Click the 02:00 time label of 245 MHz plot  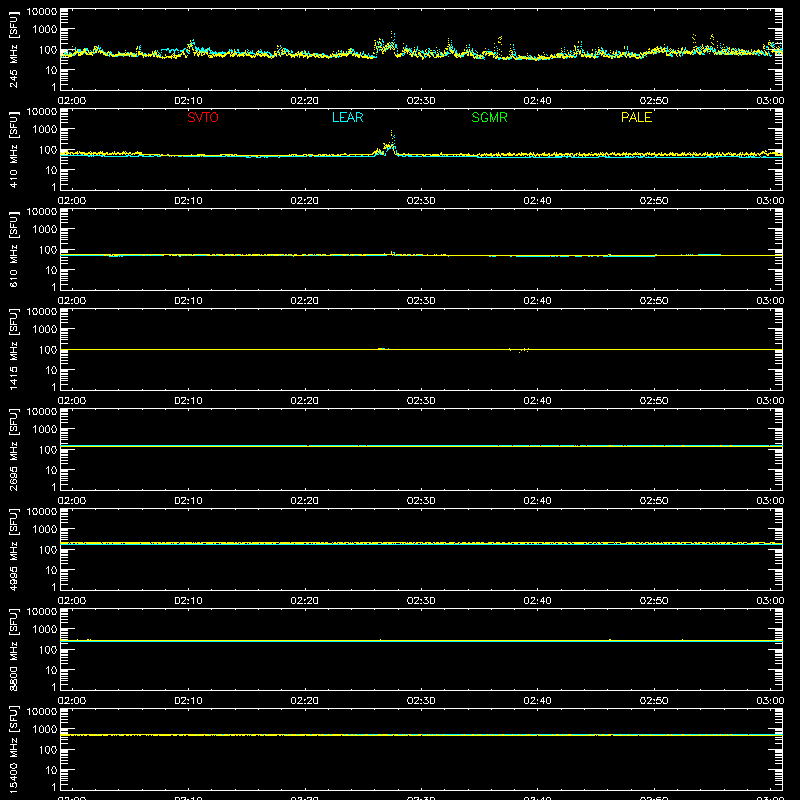[x=72, y=101]
